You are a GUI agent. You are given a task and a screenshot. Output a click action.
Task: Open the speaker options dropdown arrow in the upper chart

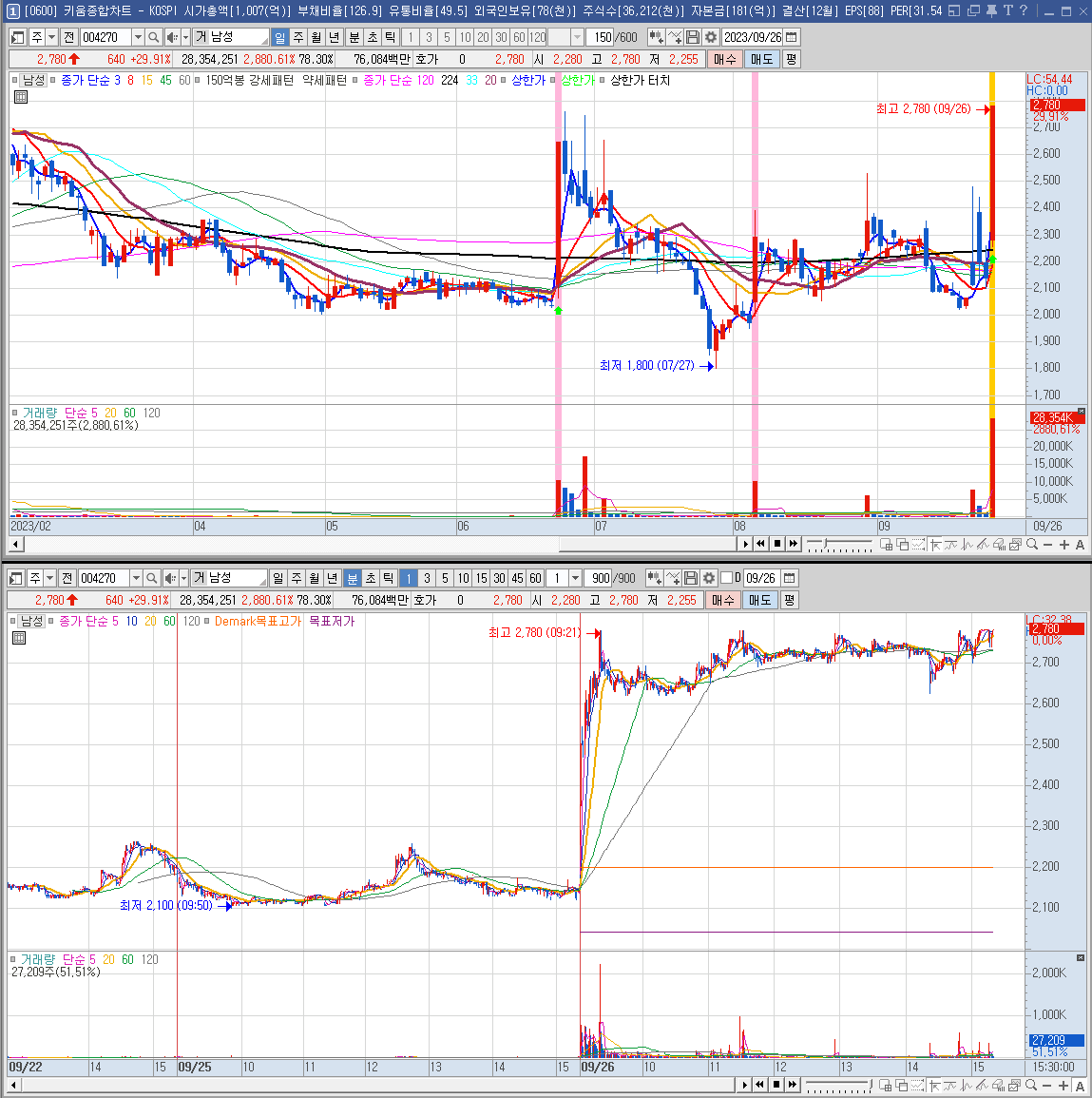(185, 37)
